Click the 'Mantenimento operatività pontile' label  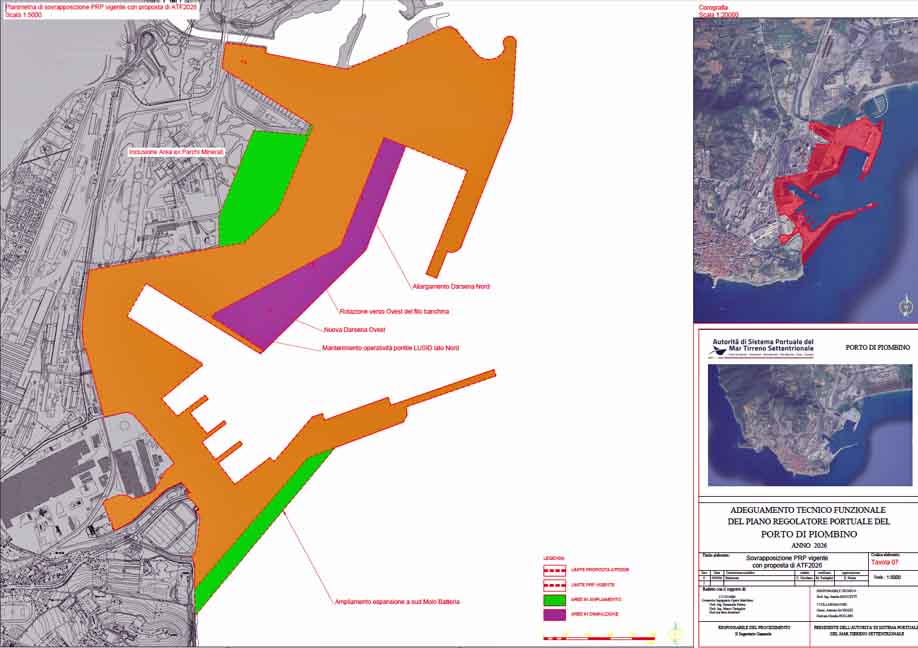coord(391,348)
